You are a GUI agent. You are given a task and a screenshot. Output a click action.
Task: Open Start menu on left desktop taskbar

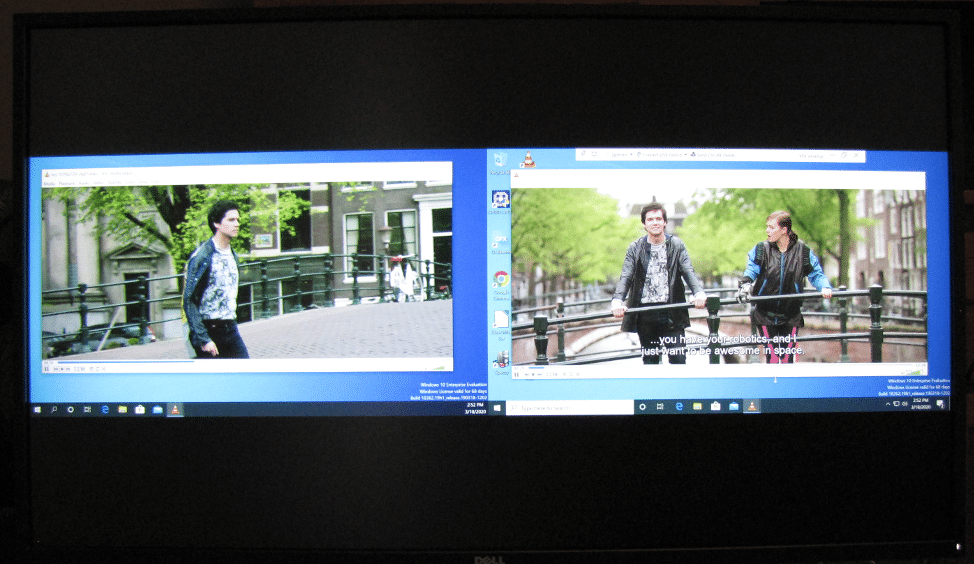tap(37, 409)
